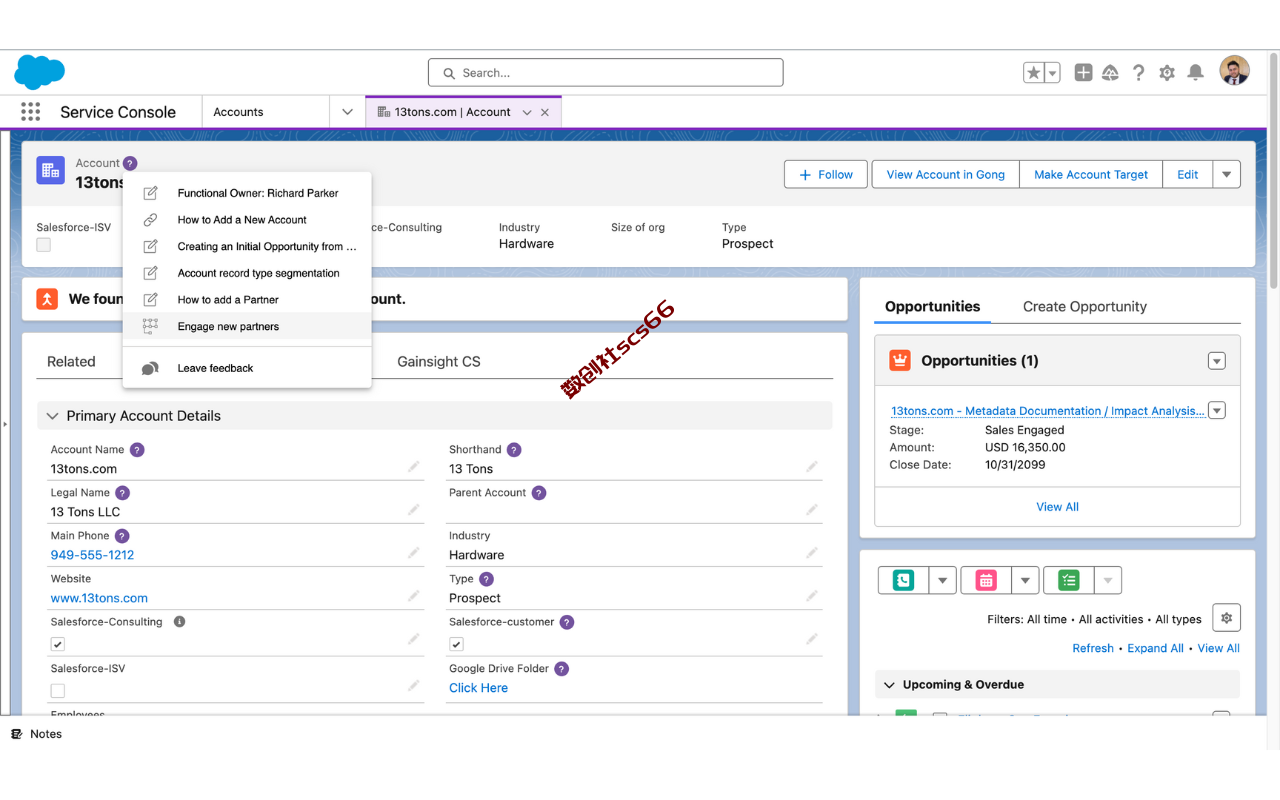Click the Opportunities crown icon
The image size is (1280, 800).
coord(900,361)
